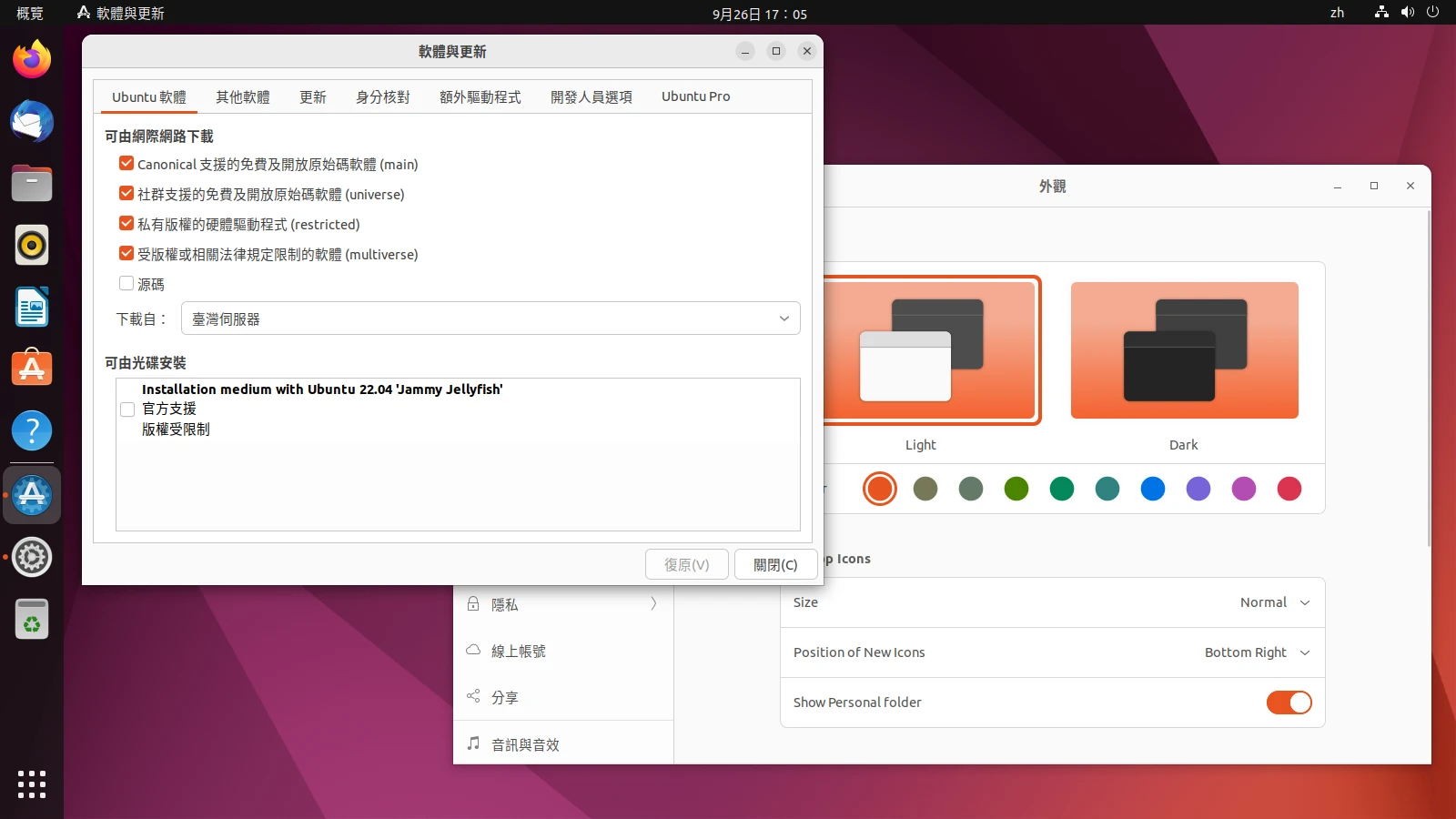The height and width of the screenshot is (819, 1456).
Task: Expand the icon Size dropdown
Action: 1274,602
